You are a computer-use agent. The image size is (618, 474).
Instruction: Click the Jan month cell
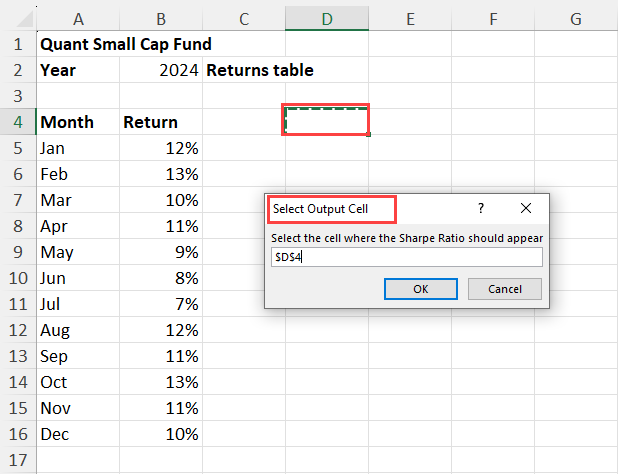coord(78,148)
